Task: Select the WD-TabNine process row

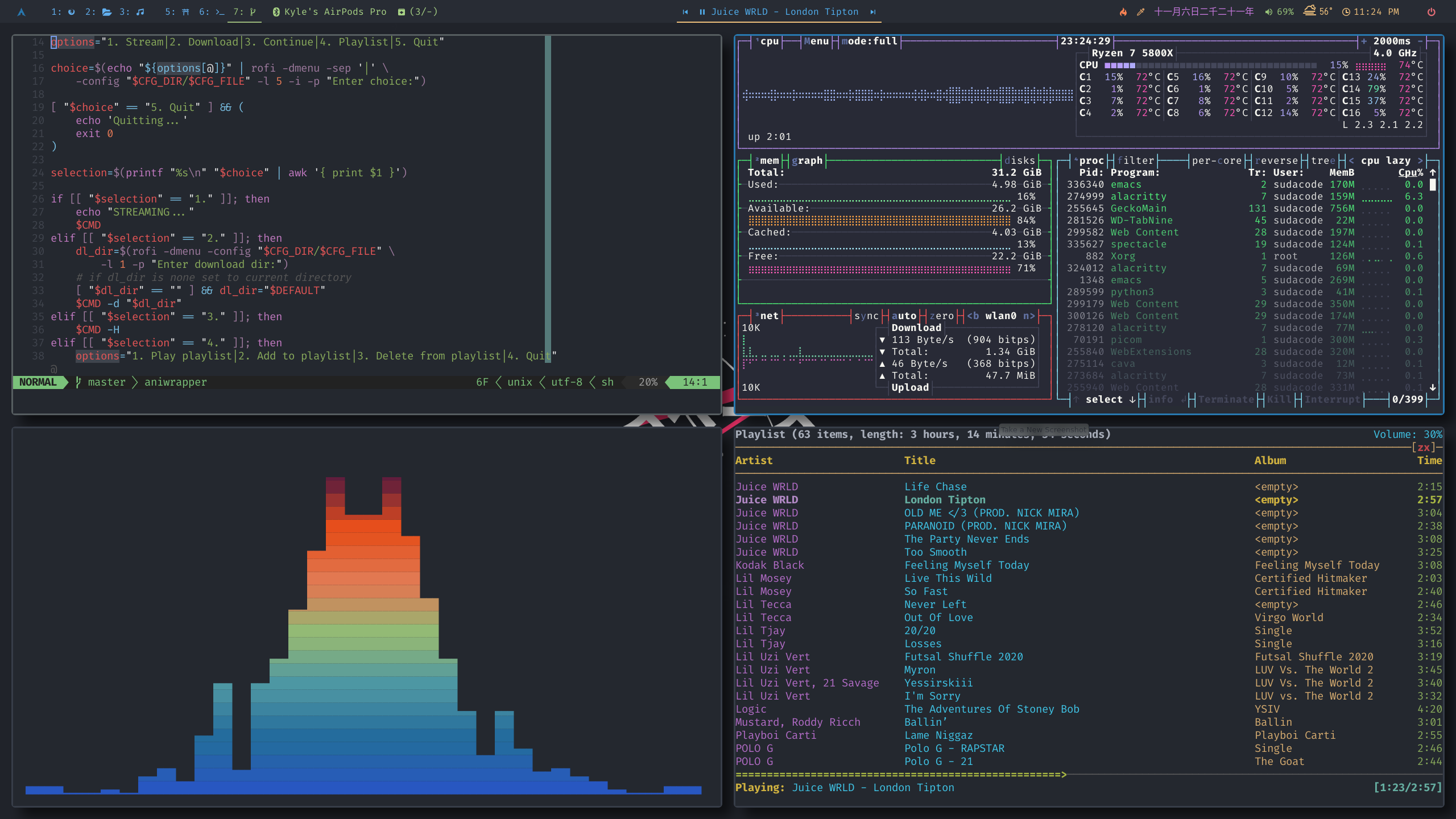Action: 1244,220
